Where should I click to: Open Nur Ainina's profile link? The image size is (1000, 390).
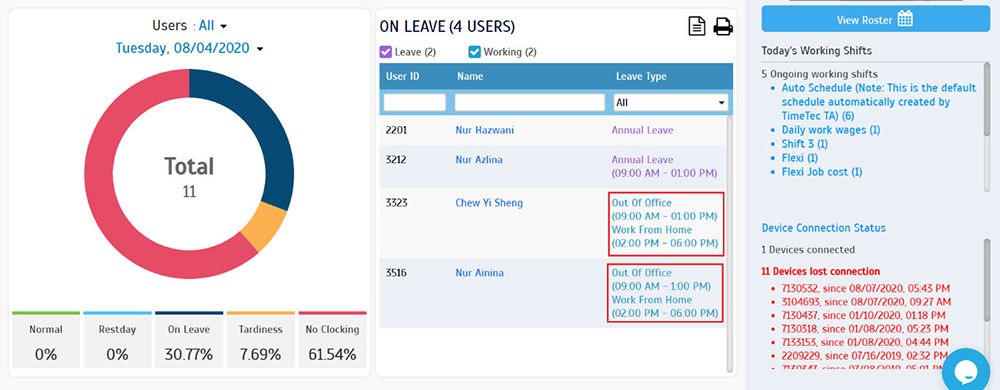pos(480,273)
